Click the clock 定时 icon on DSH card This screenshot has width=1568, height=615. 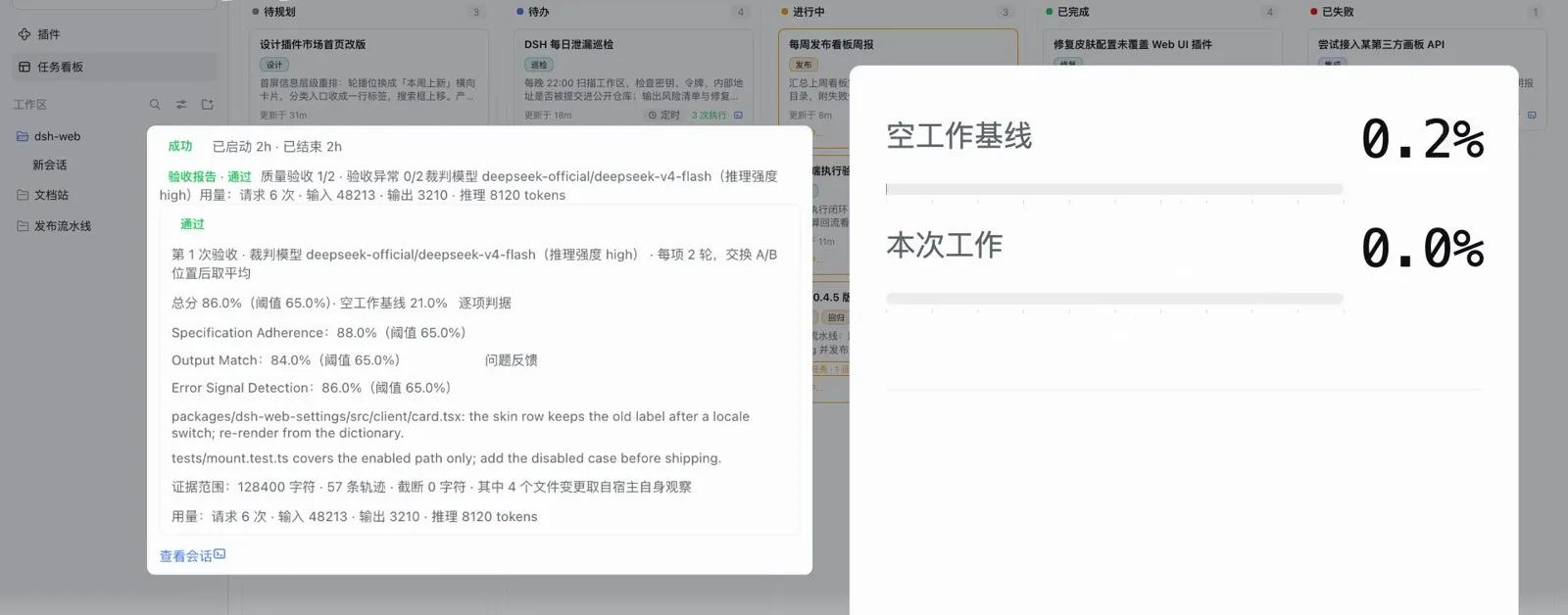(653, 115)
